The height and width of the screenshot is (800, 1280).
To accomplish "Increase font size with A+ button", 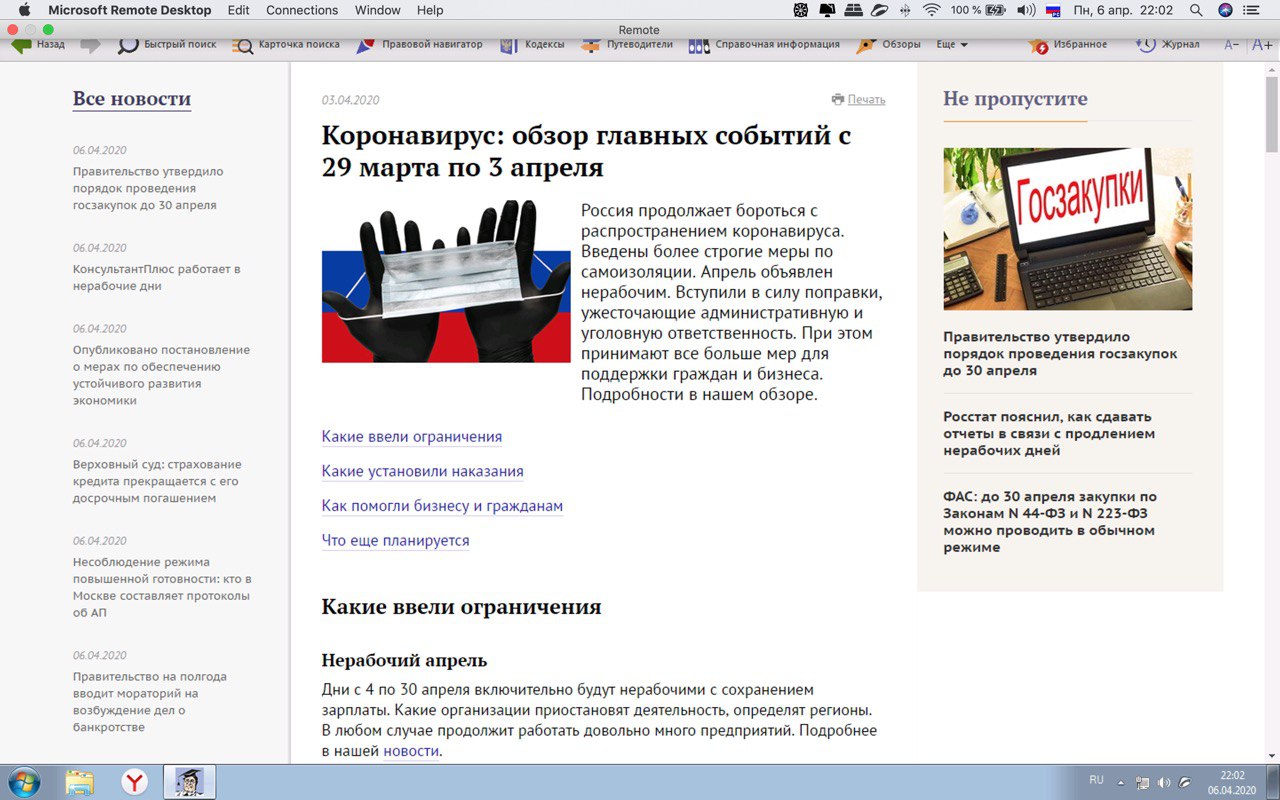I will click(1262, 45).
